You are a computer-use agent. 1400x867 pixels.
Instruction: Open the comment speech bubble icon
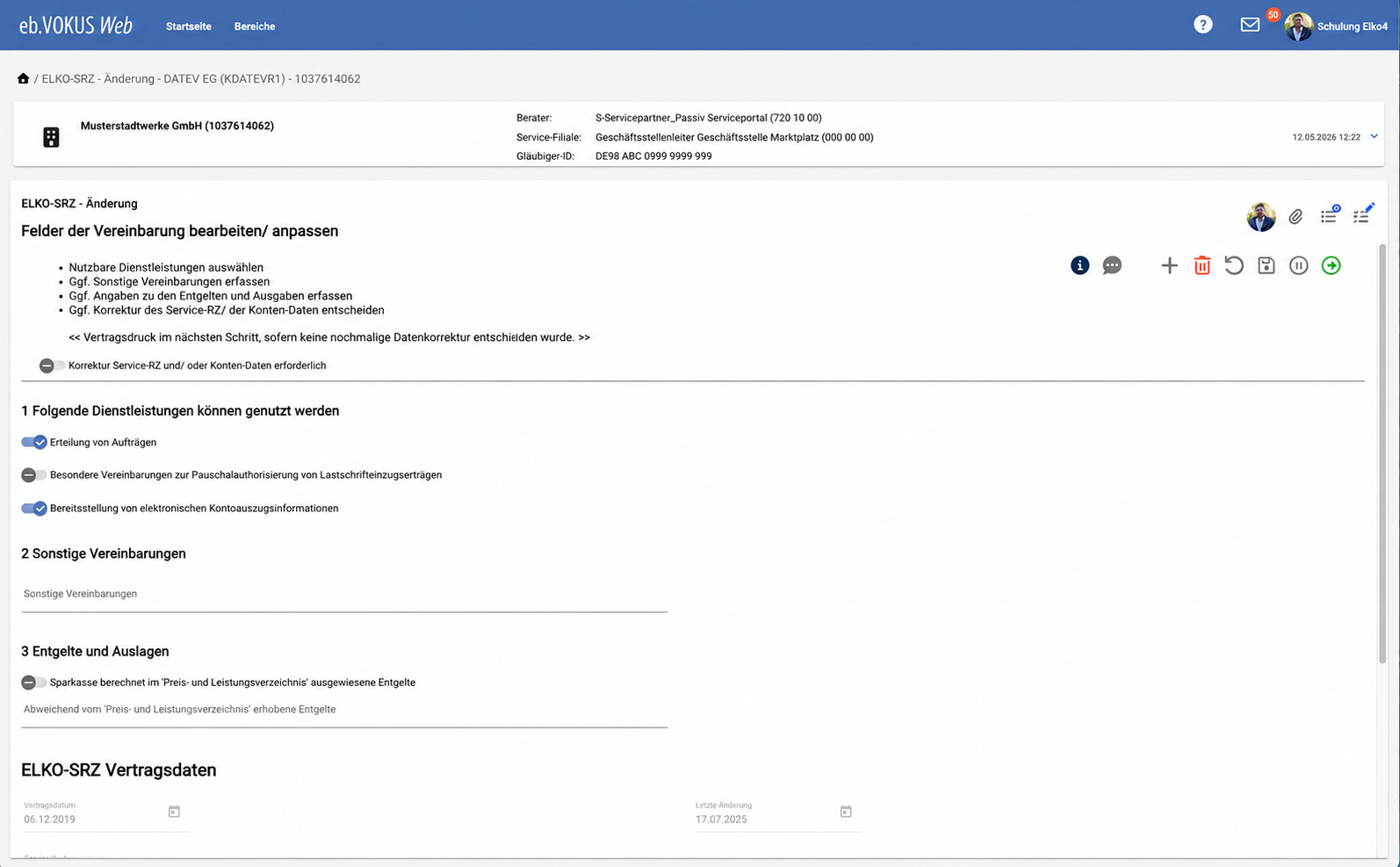[x=1112, y=265]
